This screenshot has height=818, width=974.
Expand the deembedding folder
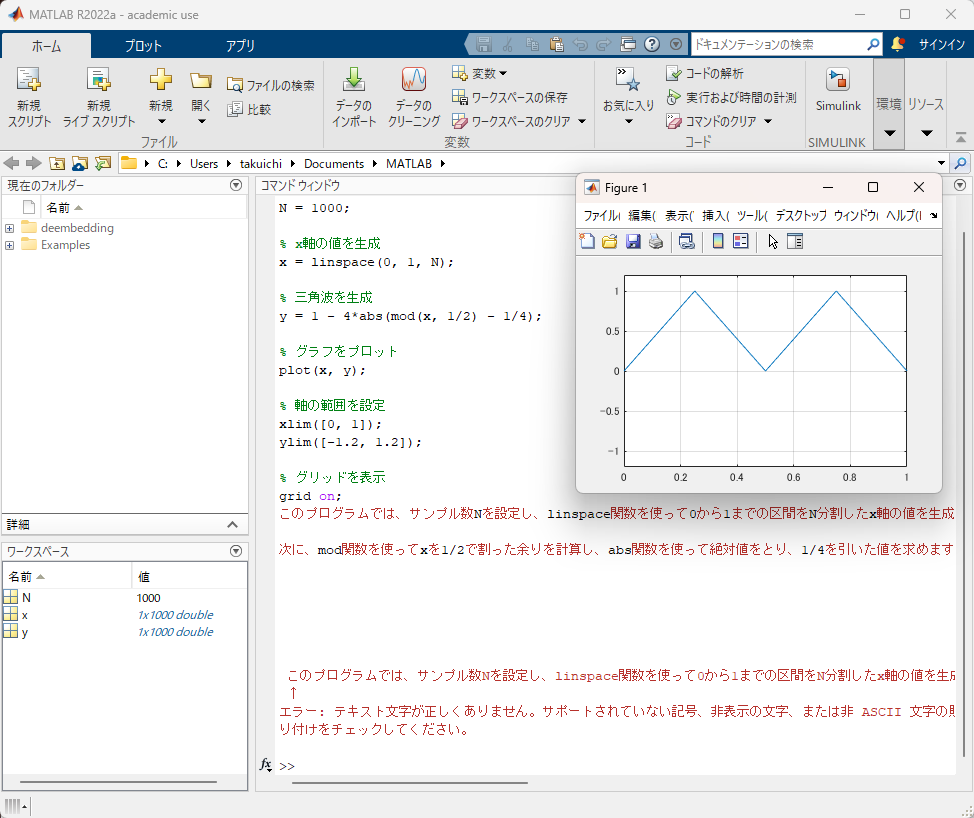coord(9,228)
